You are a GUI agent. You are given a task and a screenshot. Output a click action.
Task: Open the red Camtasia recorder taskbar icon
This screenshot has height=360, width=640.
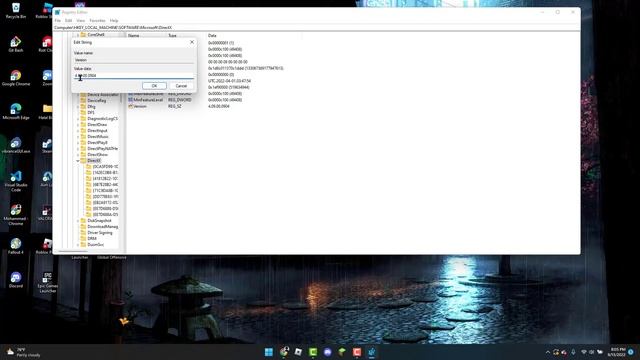point(357,352)
